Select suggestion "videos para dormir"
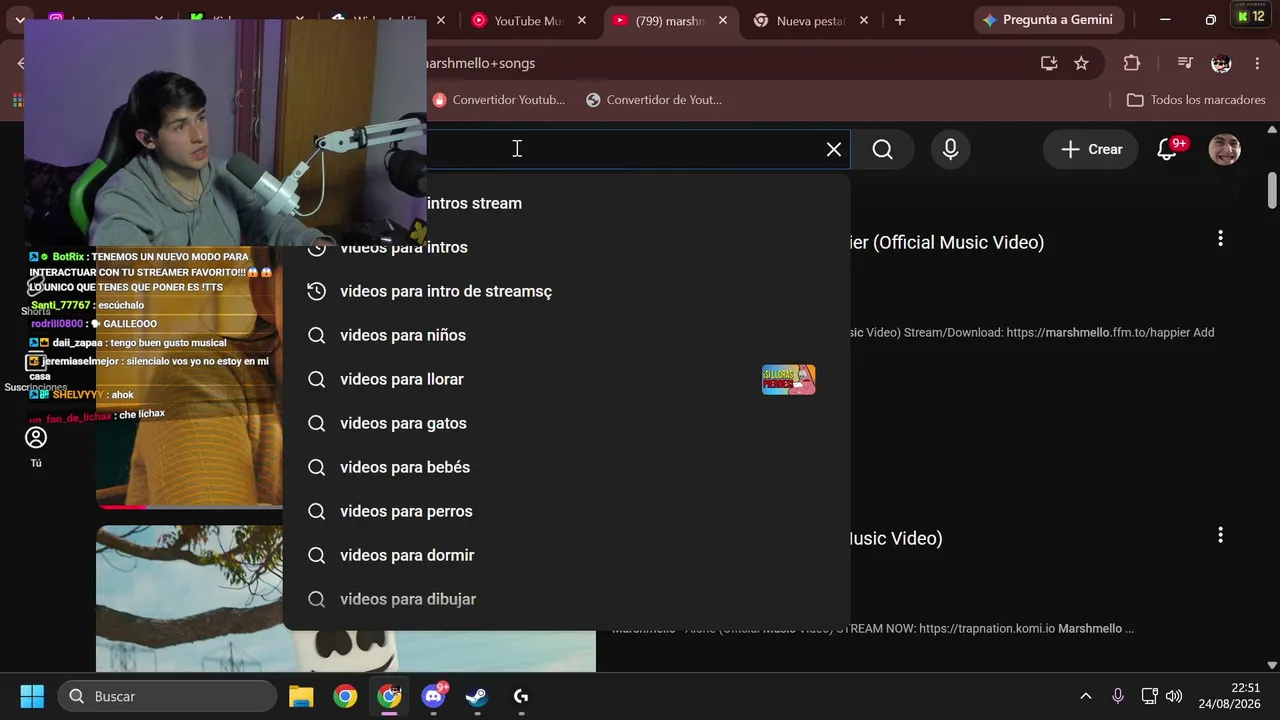Viewport: 1280px width, 720px height. click(566, 555)
